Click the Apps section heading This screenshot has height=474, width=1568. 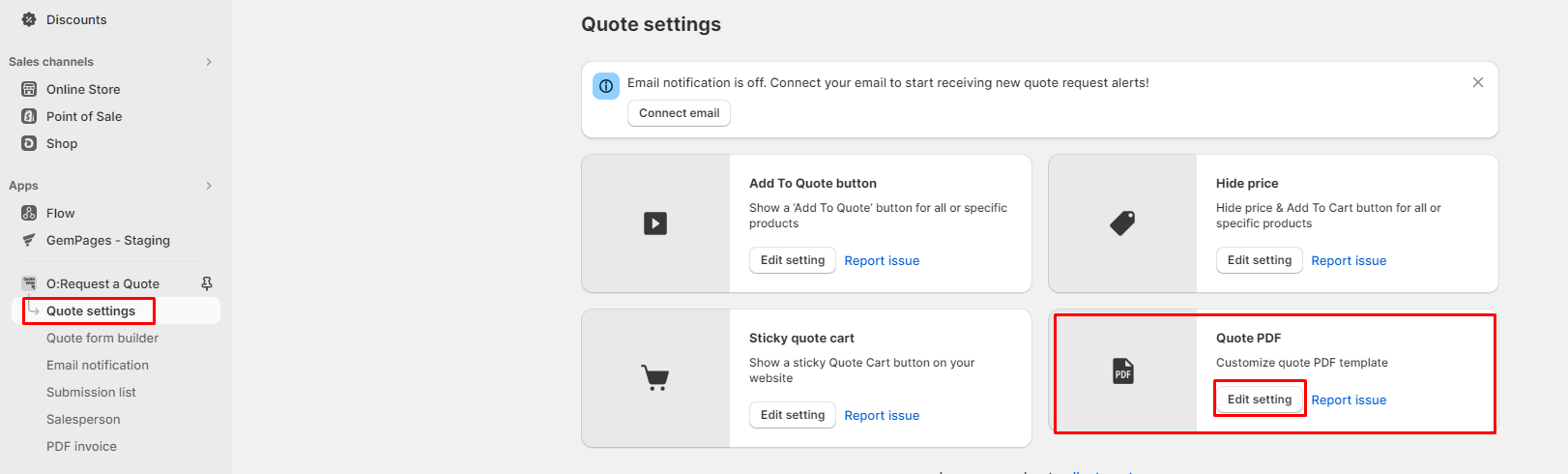click(x=23, y=186)
